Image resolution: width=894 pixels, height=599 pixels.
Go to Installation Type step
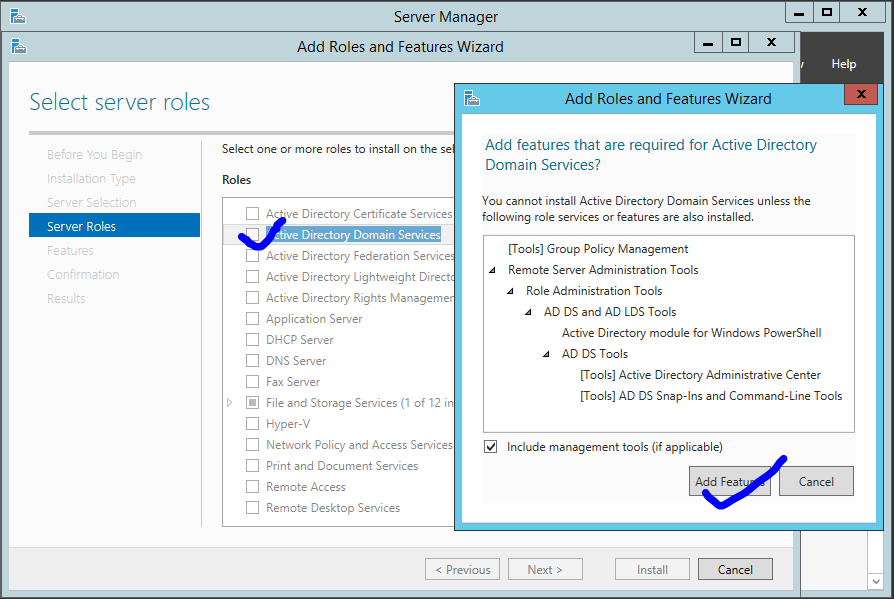91,178
